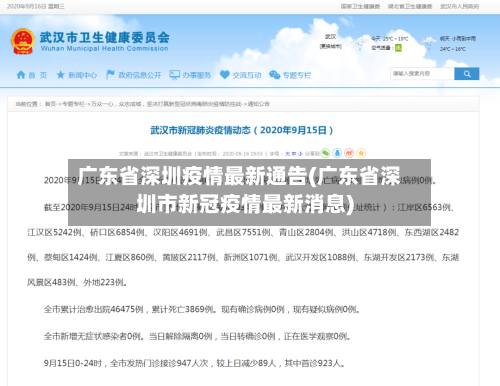Click the line starting 全市新增无症状感染者0例
Viewport: 500px width, 386px height.
(x=197, y=336)
